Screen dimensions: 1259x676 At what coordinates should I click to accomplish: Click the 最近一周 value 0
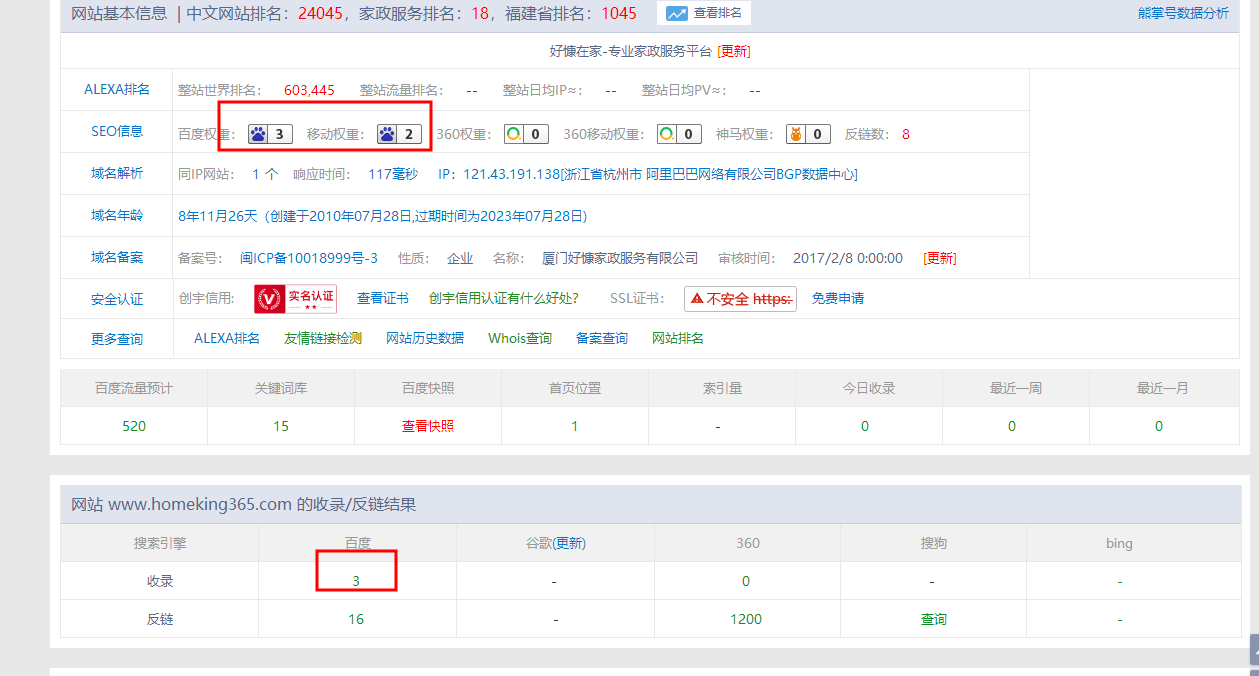1012,426
